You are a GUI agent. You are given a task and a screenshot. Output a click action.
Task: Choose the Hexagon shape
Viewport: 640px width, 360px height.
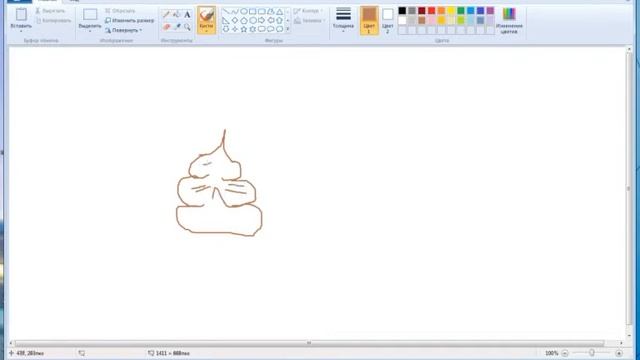pos(253,20)
